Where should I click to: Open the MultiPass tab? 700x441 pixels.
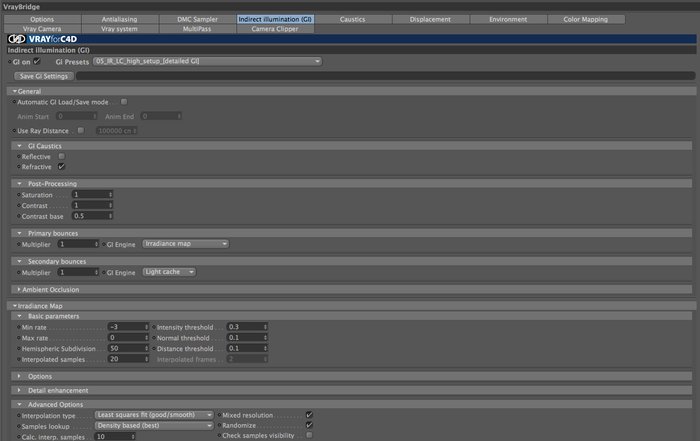[197, 29]
